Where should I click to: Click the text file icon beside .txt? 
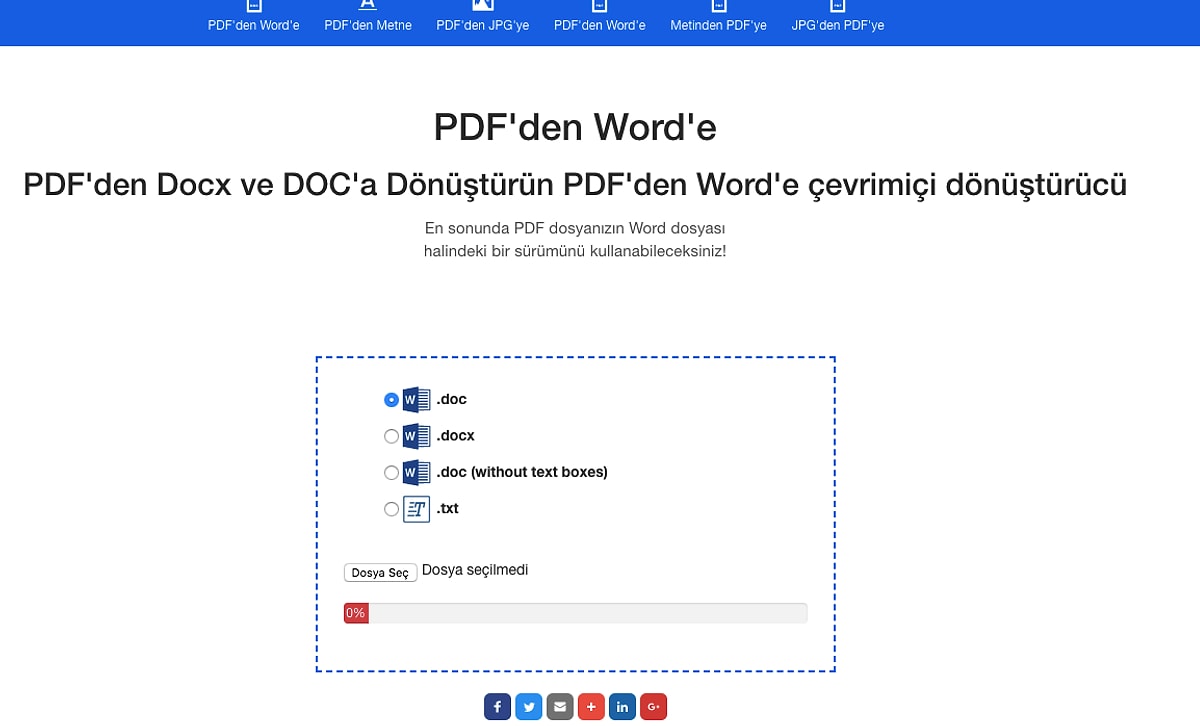(x=416, y=509)
